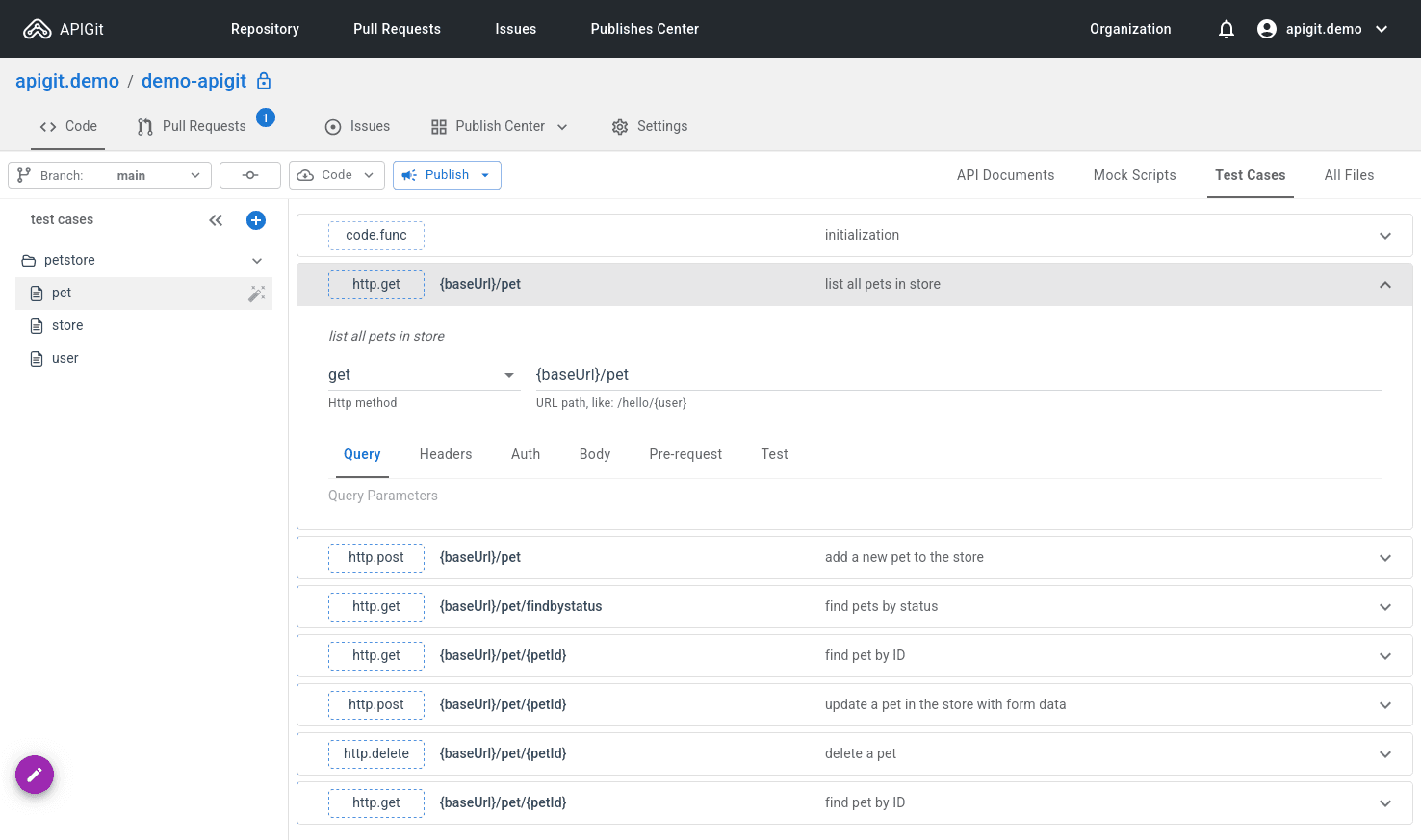Switch to the Mock Scripts tab

[1134, 175]
